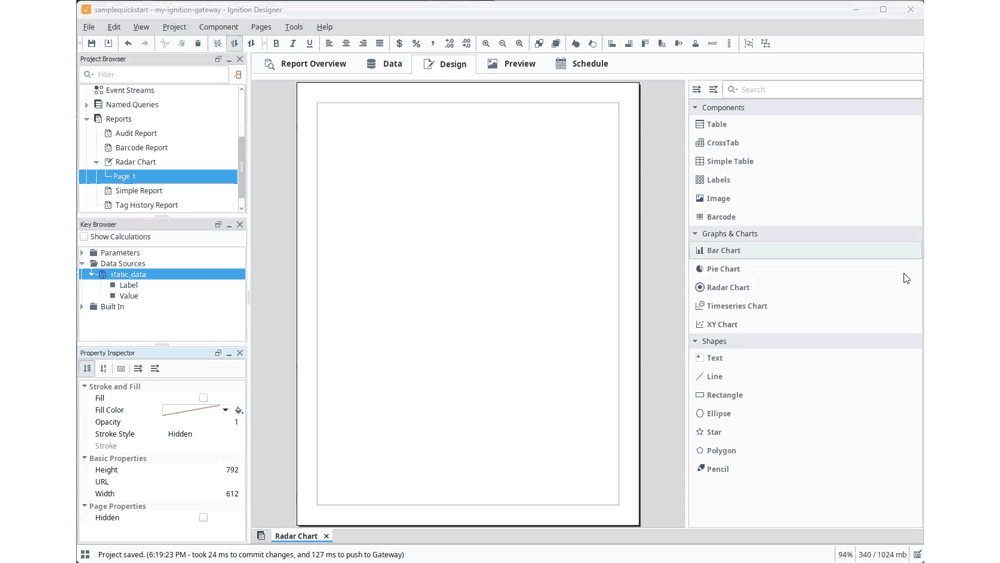
Task: Click the Save project toolbar icon
Action: (91, 43)
